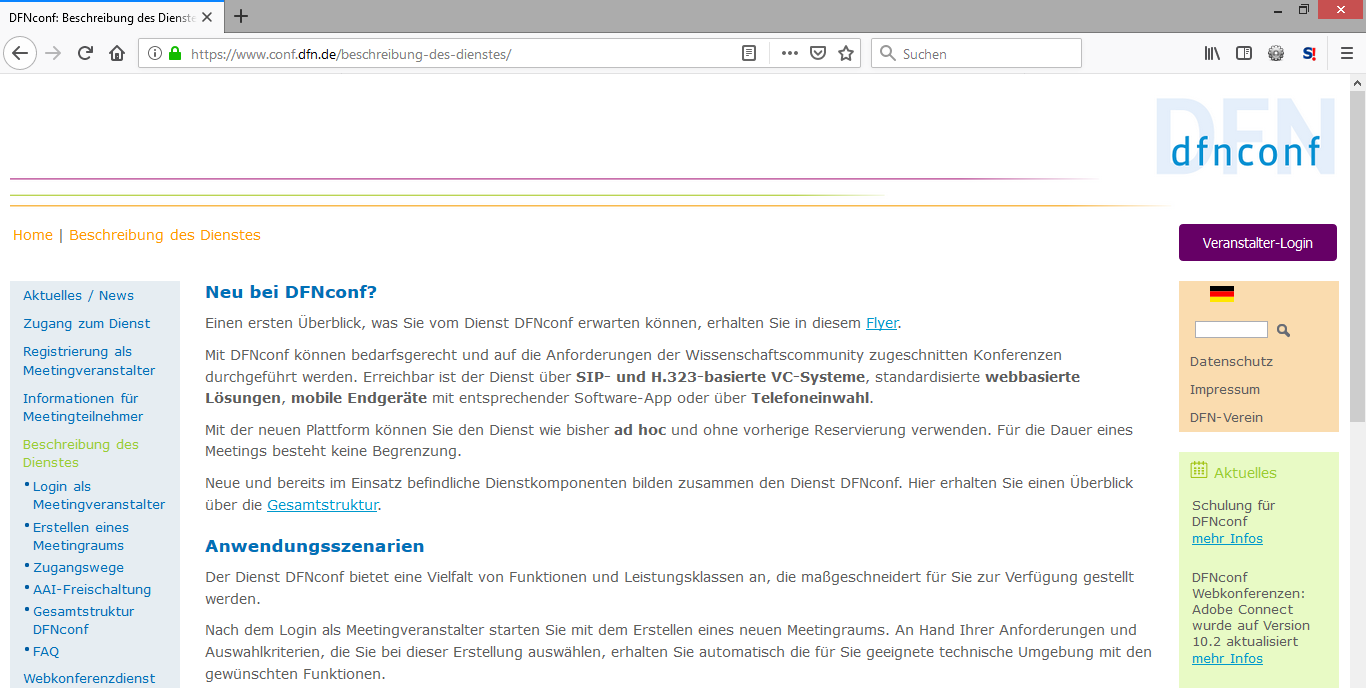The width and height of the screenshot is (1366, 688).
Task: Open AAI-Freischaltung subitem
Action: pyautogui.click(x=92, y=589)
